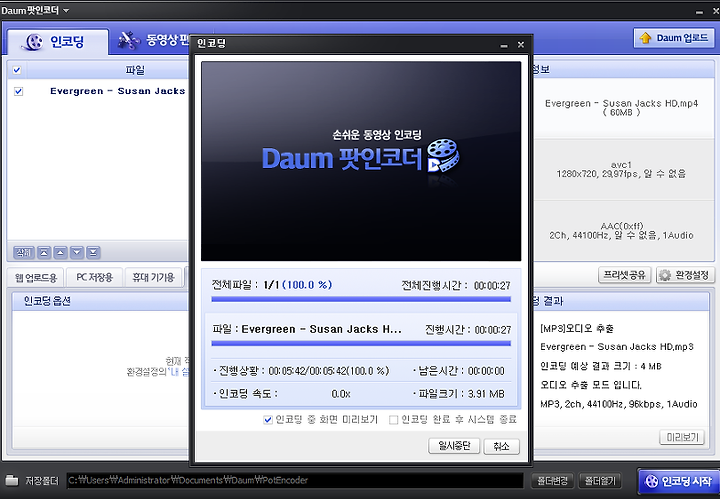Click the 전체파일 1/1 (100.0 %) label
This screenshot has height=499, width=720.
point(272,285)
